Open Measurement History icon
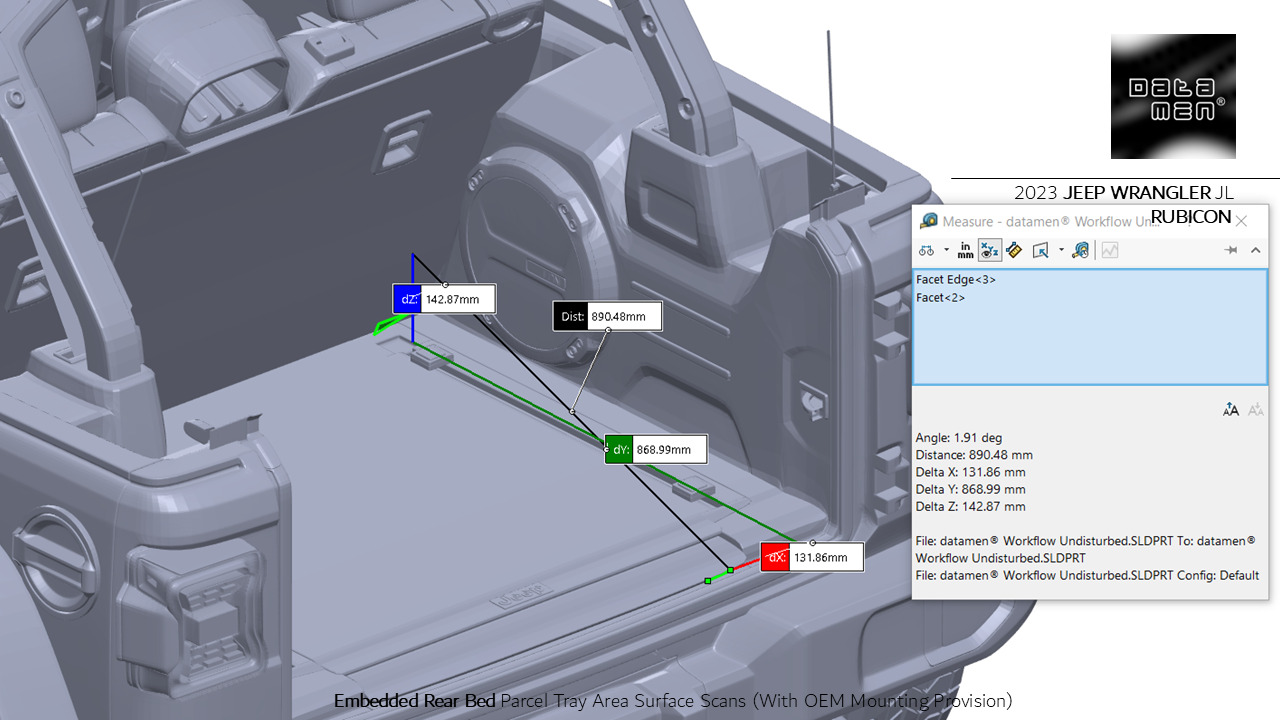Screen dimensions: 1280x720 [1080, 250]
